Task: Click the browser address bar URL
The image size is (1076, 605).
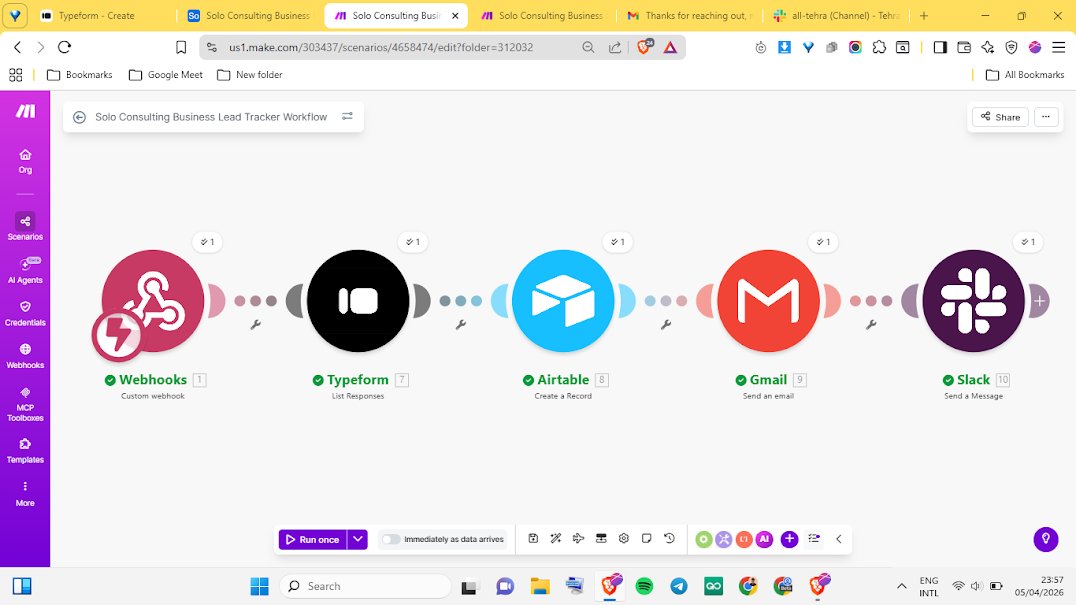Action: (x=381, y=47)
